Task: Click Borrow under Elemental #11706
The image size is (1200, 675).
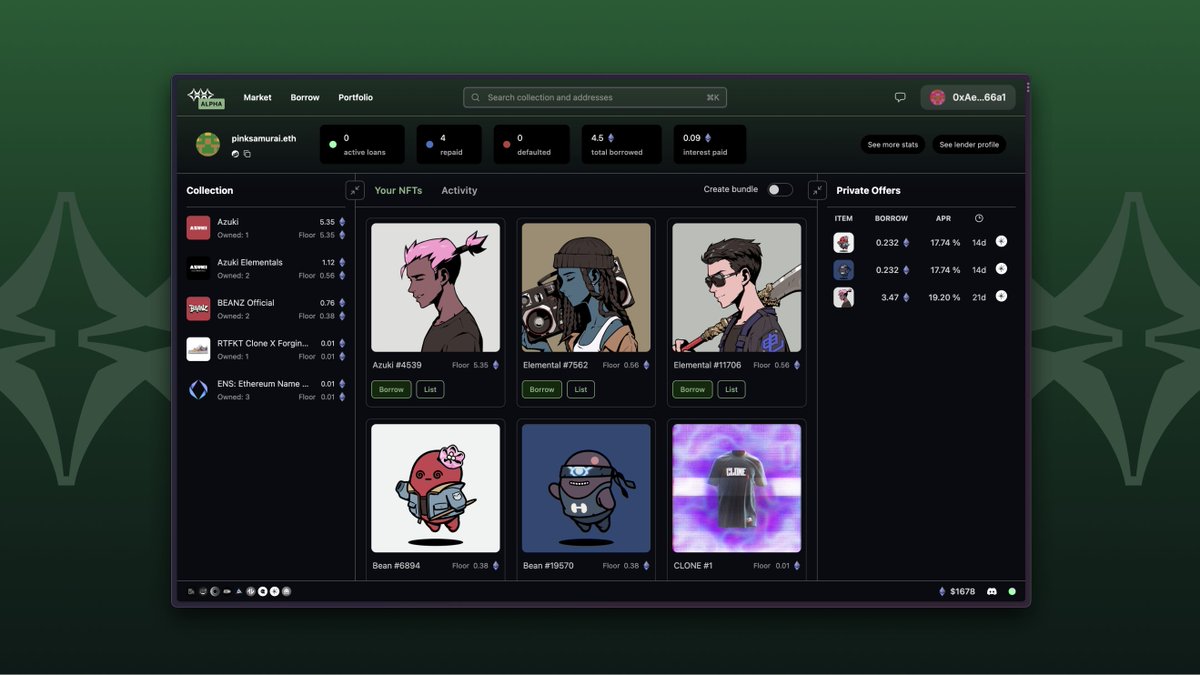Action: pyautogui.click(x=692, y=389)
